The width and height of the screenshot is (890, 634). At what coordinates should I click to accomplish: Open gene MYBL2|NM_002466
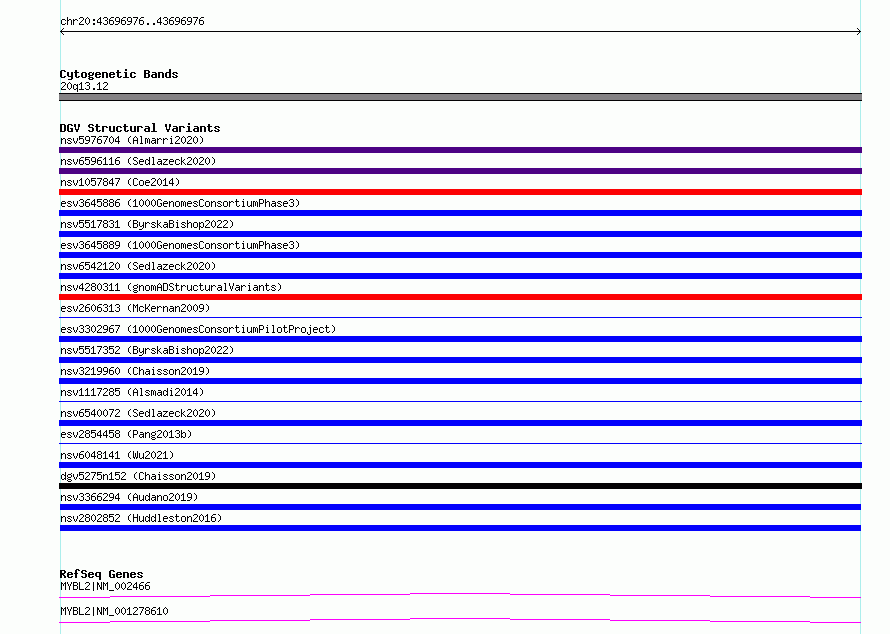[105, 586]
